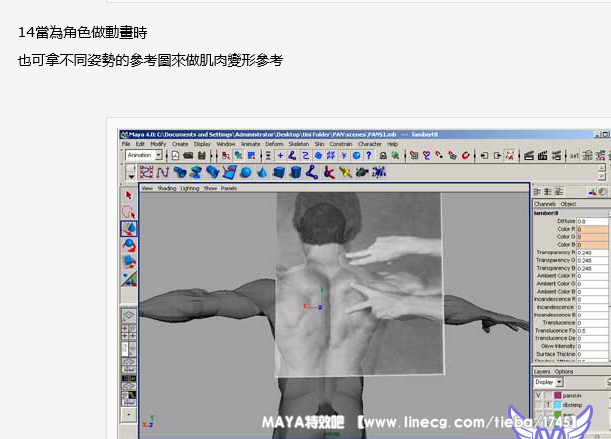
Task: Pick the Rotate tool in toolbox
Action: (129, 244)
